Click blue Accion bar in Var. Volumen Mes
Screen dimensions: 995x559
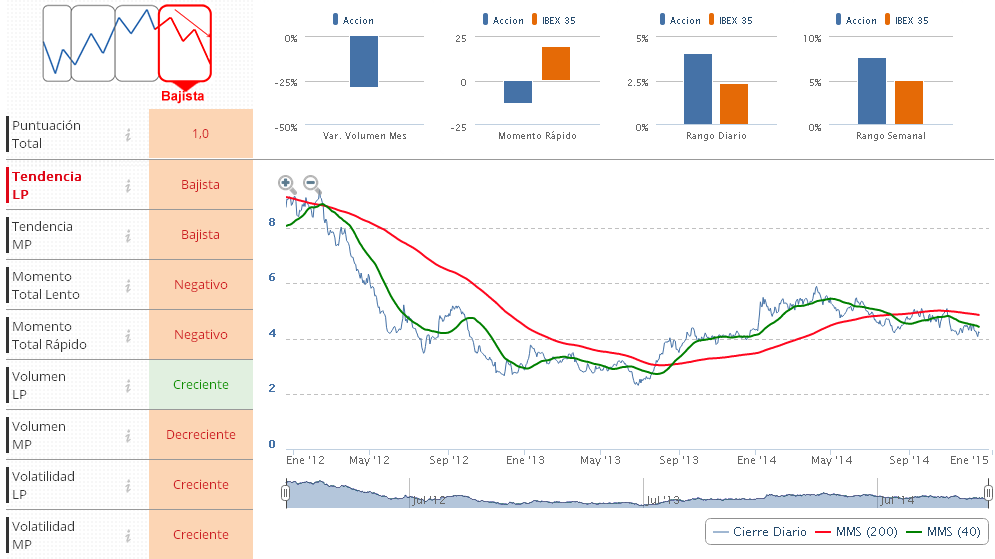364,62
